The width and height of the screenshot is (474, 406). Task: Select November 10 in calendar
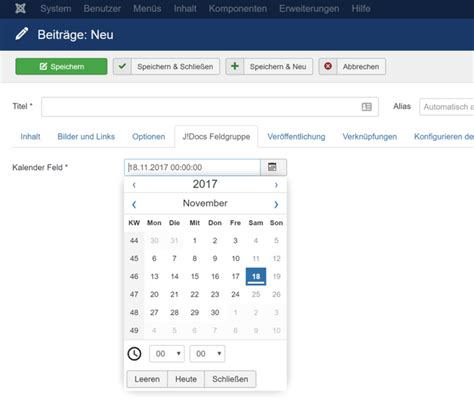[235, 258]
